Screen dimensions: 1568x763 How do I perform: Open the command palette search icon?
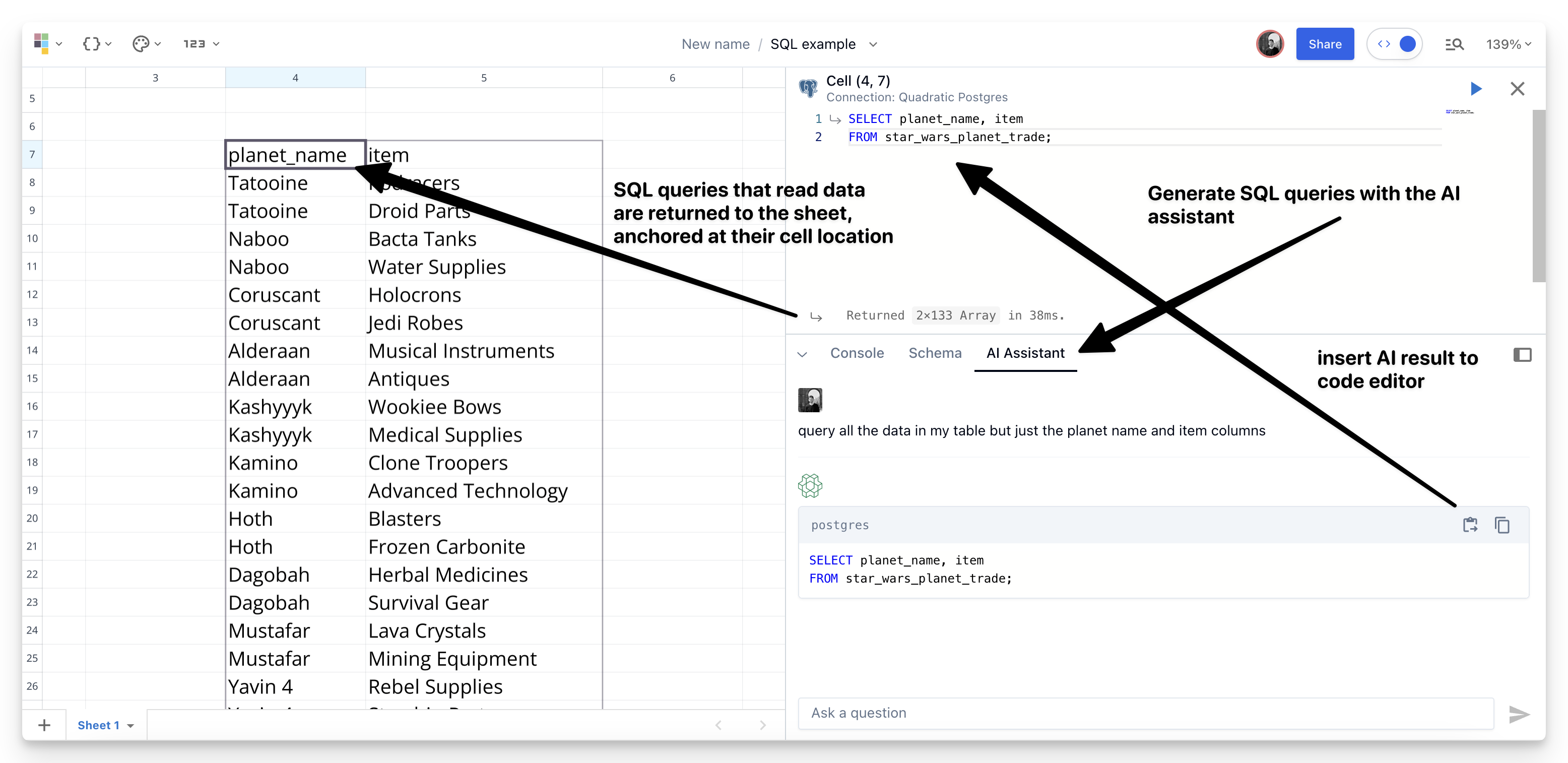[x=1454, y=44]
